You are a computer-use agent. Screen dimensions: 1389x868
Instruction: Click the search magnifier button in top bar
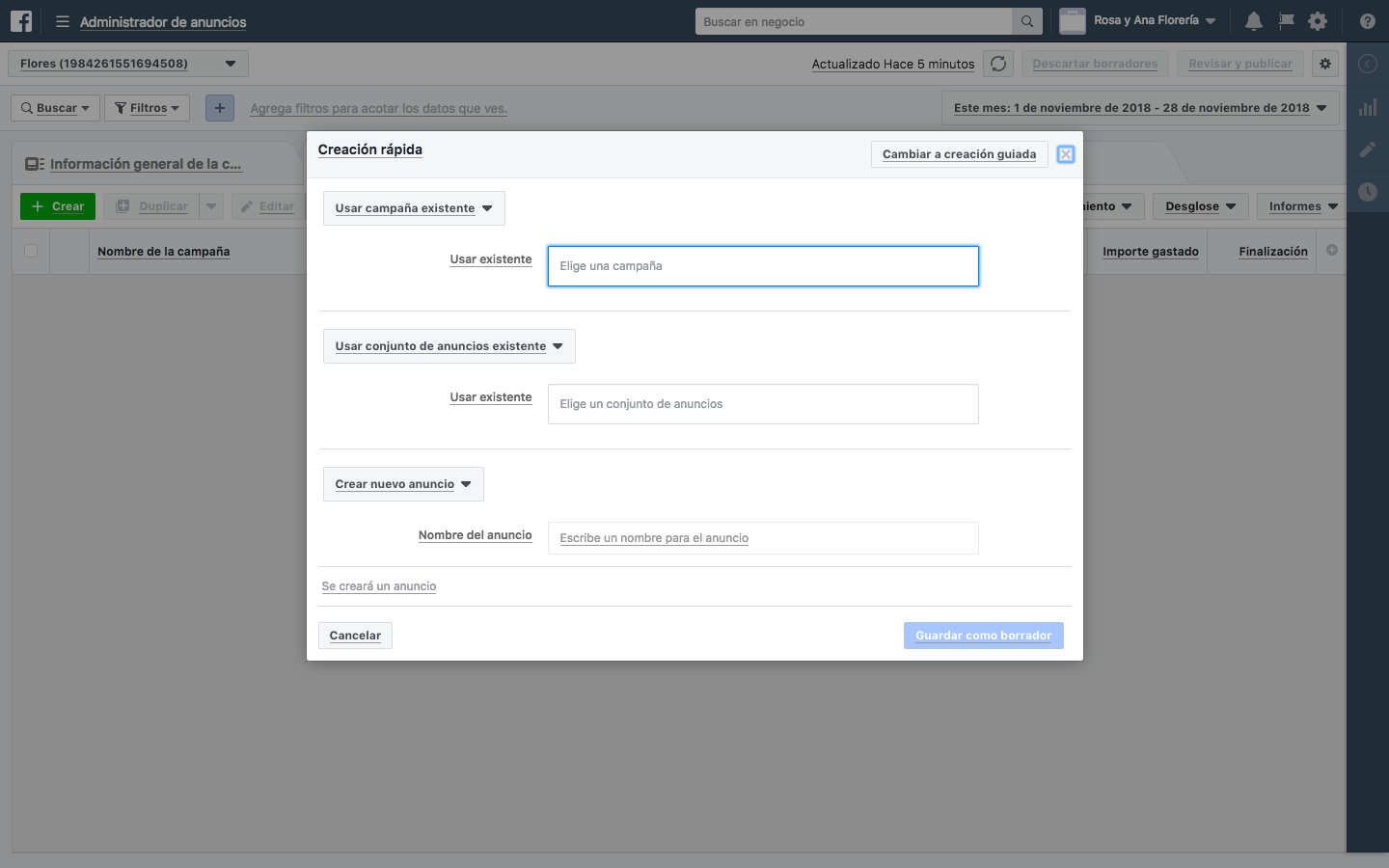1027,21
